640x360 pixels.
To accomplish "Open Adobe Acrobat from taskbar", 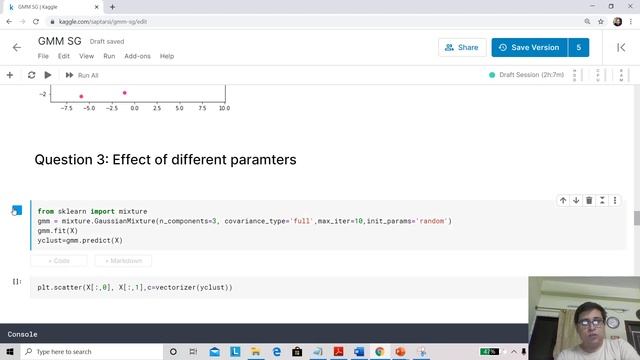I will pyautogui.click(x=338, y=351).
